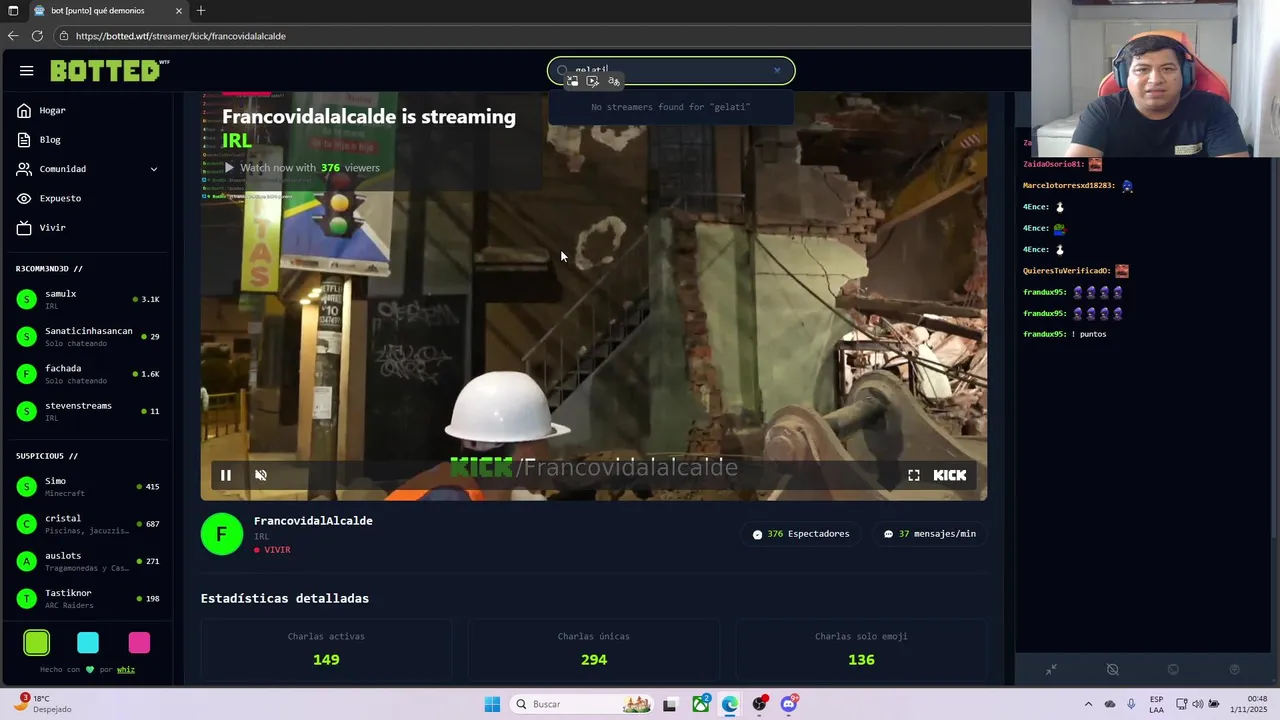The image size is (1280, 720).
Task: Select the cyan theme swatch
Action: pyautogui.click(x=88, y=642)
